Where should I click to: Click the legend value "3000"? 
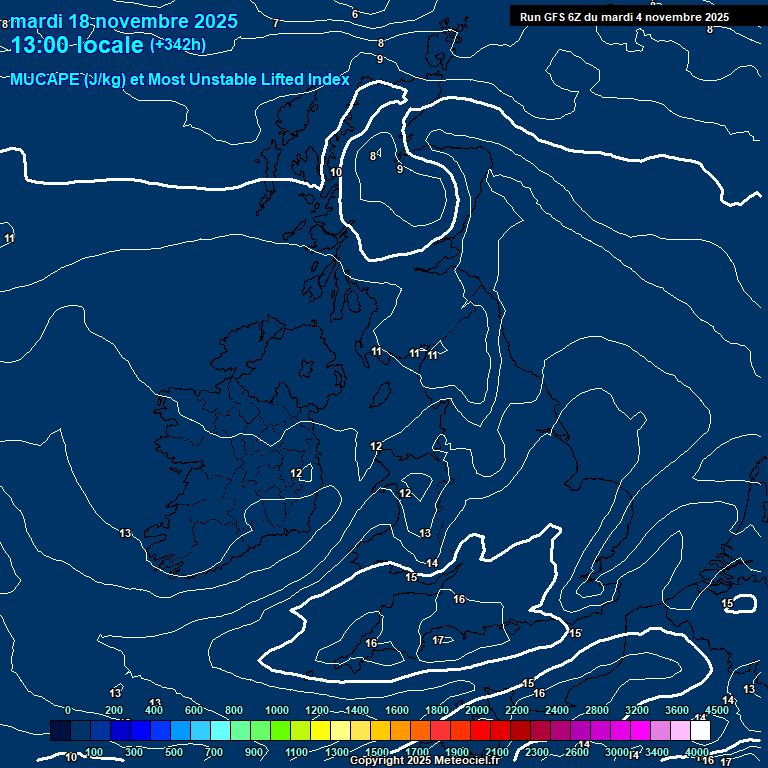click(617, 752)
